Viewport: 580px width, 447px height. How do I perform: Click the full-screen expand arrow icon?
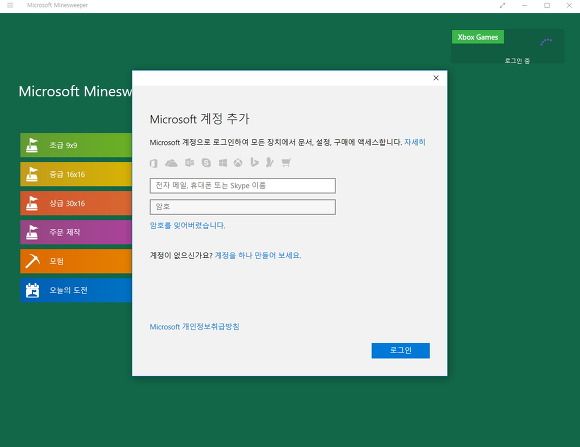[x=502, y=5]
